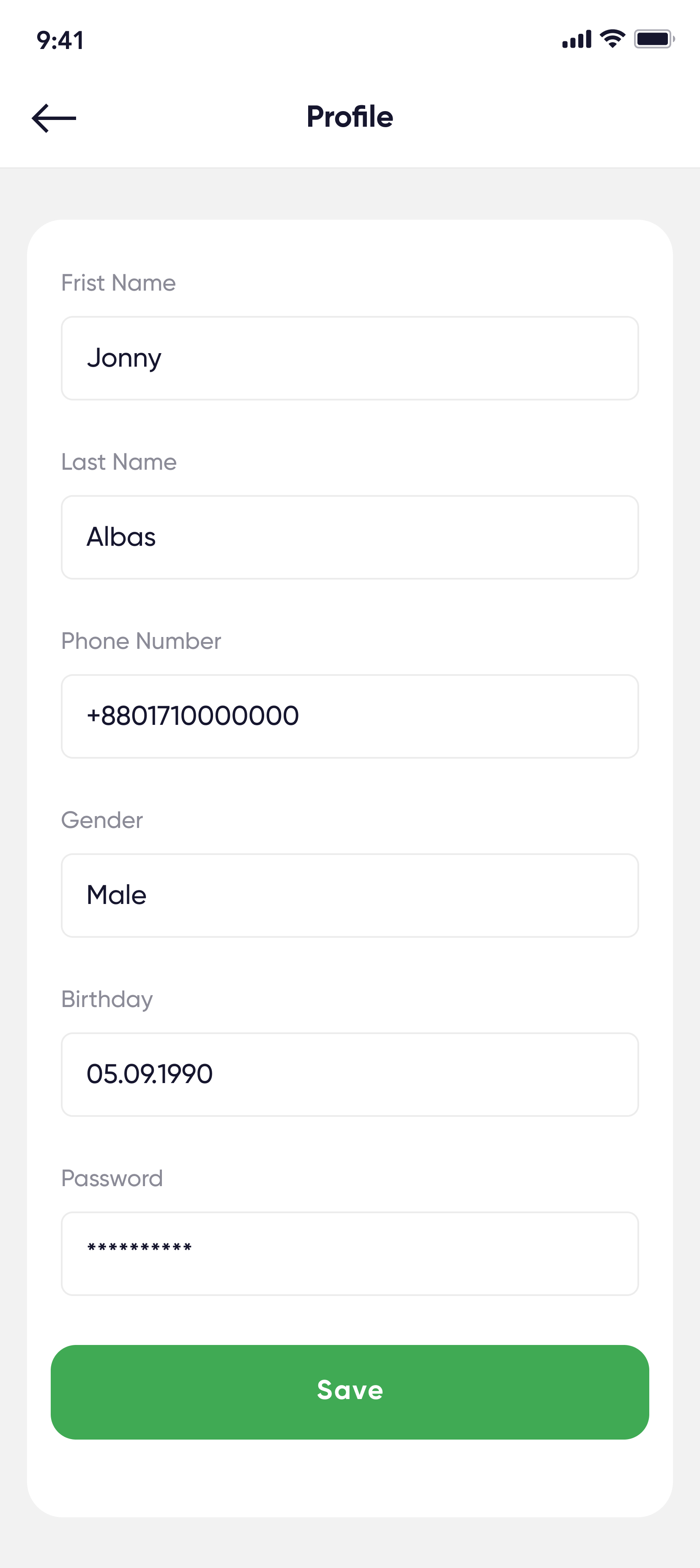Screen dimensions: 700x1568
Task: Tap the back arrow icon
Action: (x=54, y=117)
